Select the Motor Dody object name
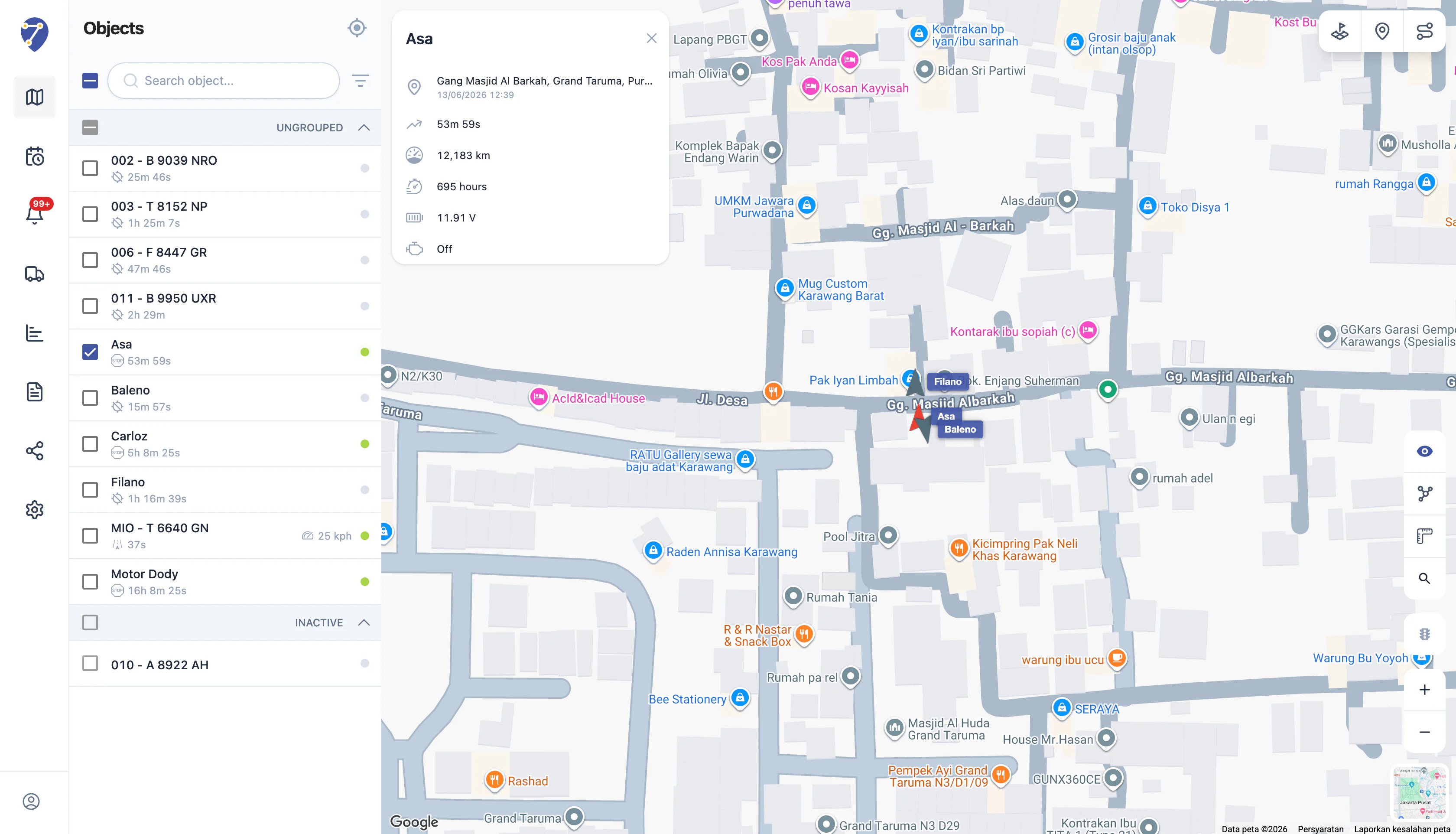The height and width of the screenshot is (834, 1456). 144,574
